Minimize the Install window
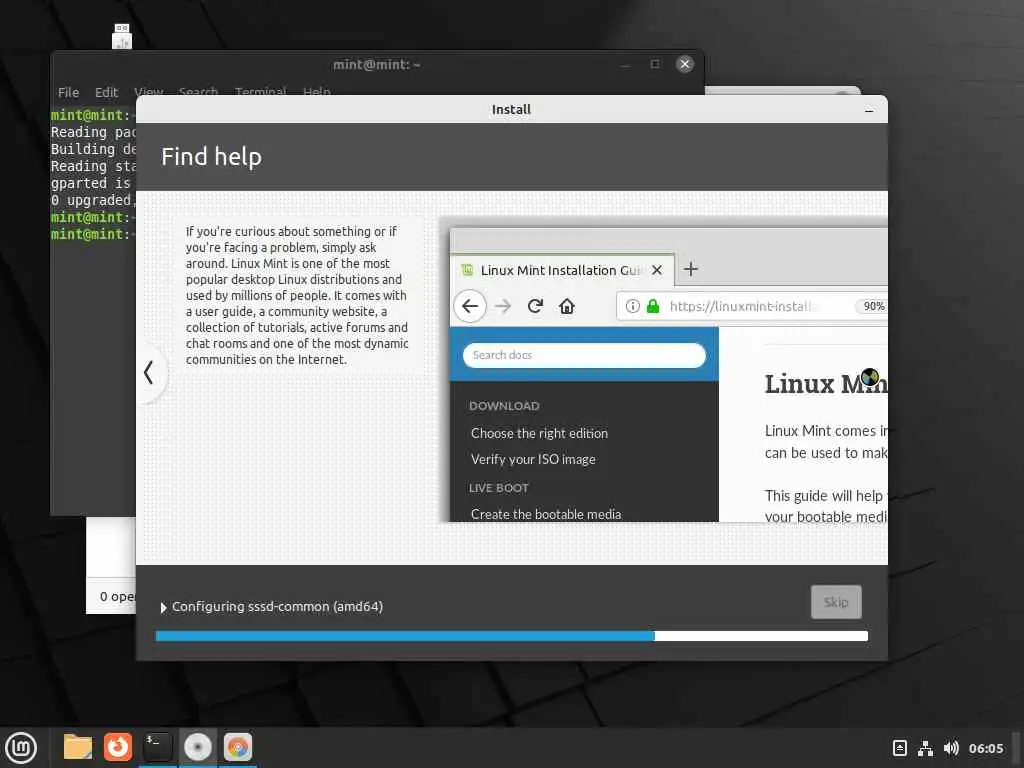 (869, 110)
